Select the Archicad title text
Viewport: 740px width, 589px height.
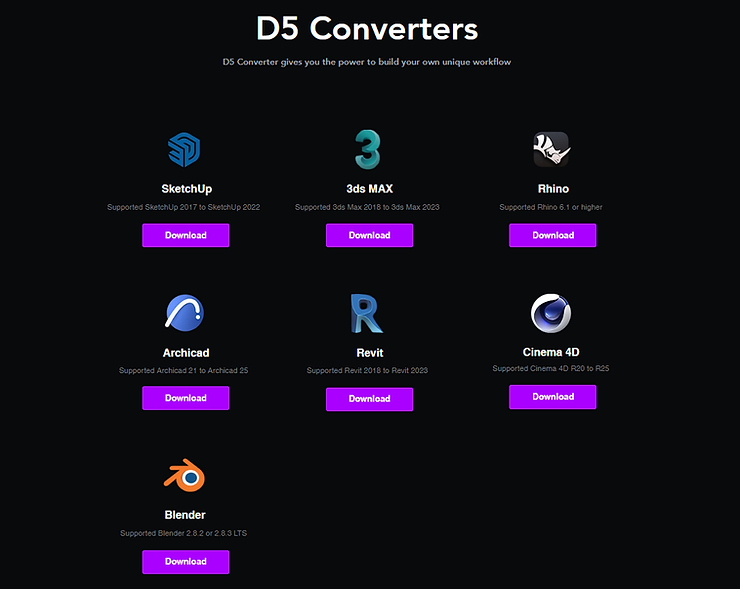(186, 353)
